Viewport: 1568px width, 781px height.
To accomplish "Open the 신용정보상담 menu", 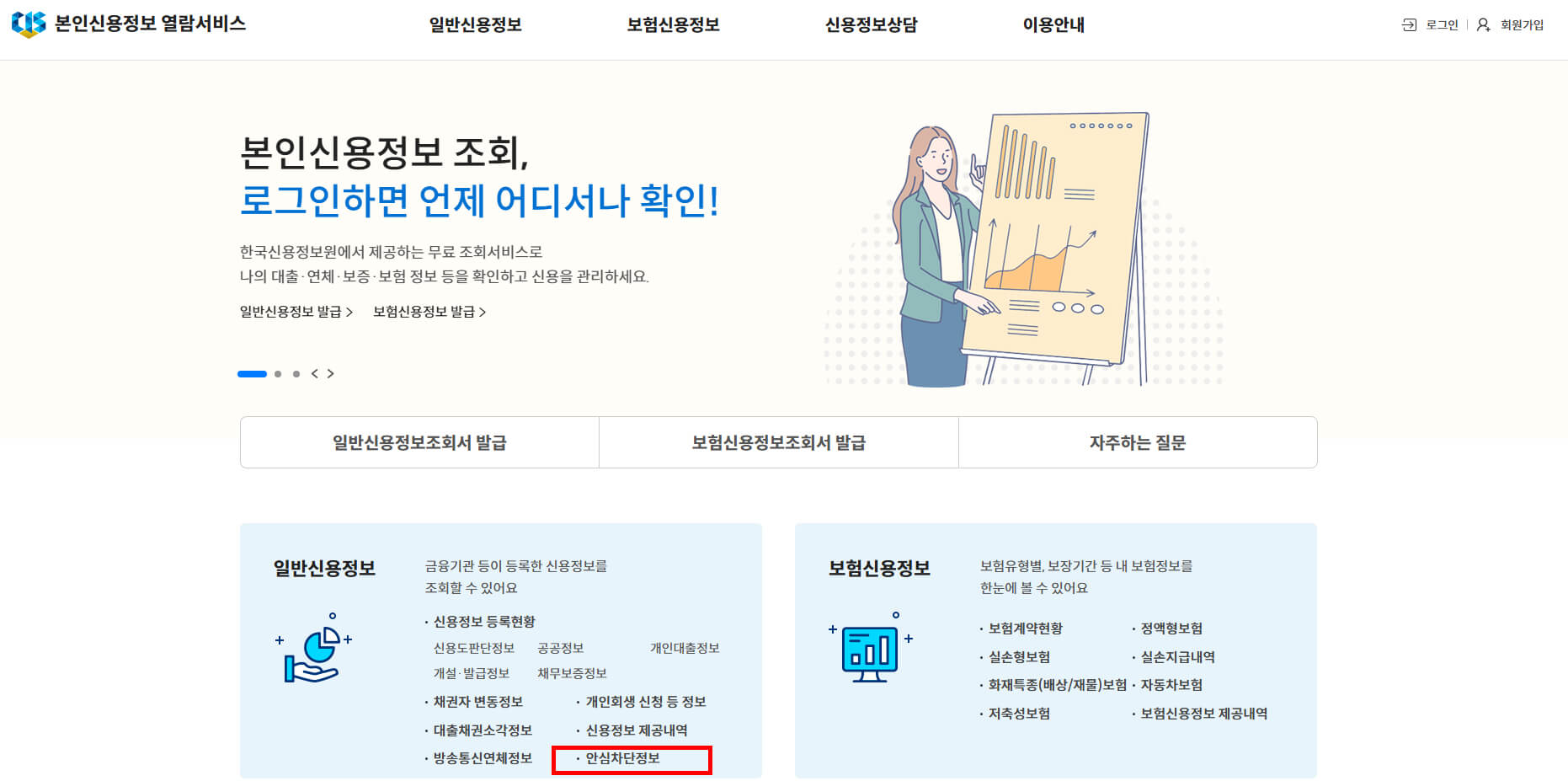I will click(x=872, y=24).
